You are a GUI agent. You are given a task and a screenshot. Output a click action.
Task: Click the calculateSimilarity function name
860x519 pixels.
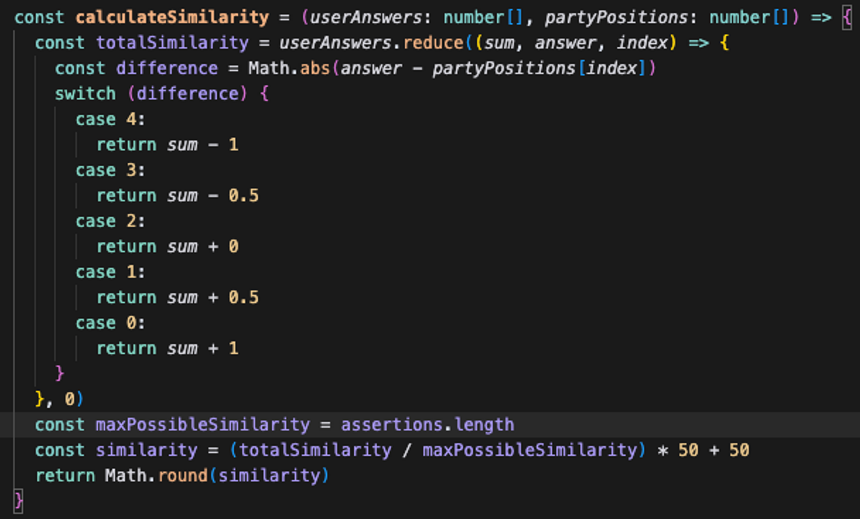pyautogui.click(x=172, y=18)
